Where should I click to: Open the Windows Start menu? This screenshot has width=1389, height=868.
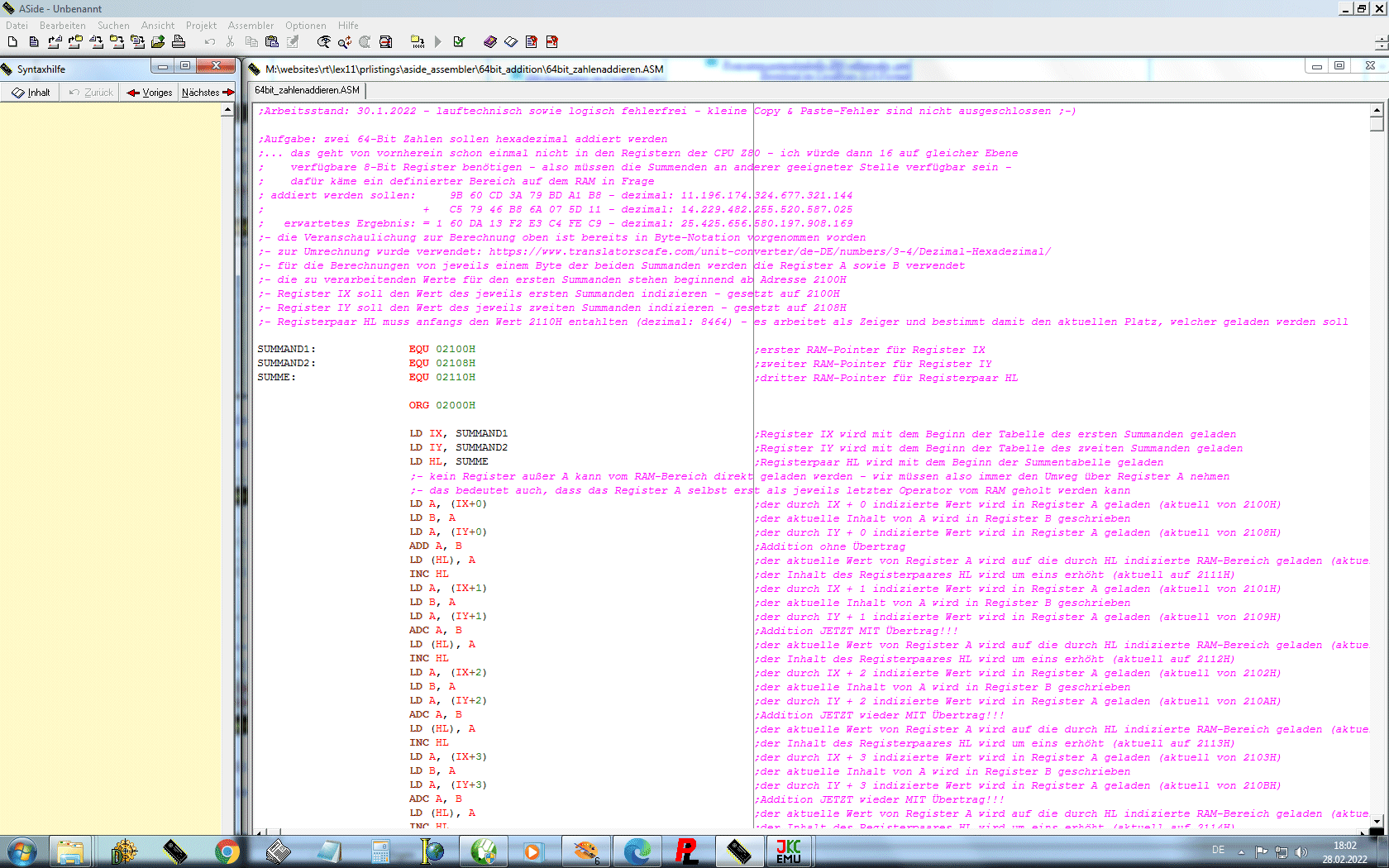pos(21,851)
